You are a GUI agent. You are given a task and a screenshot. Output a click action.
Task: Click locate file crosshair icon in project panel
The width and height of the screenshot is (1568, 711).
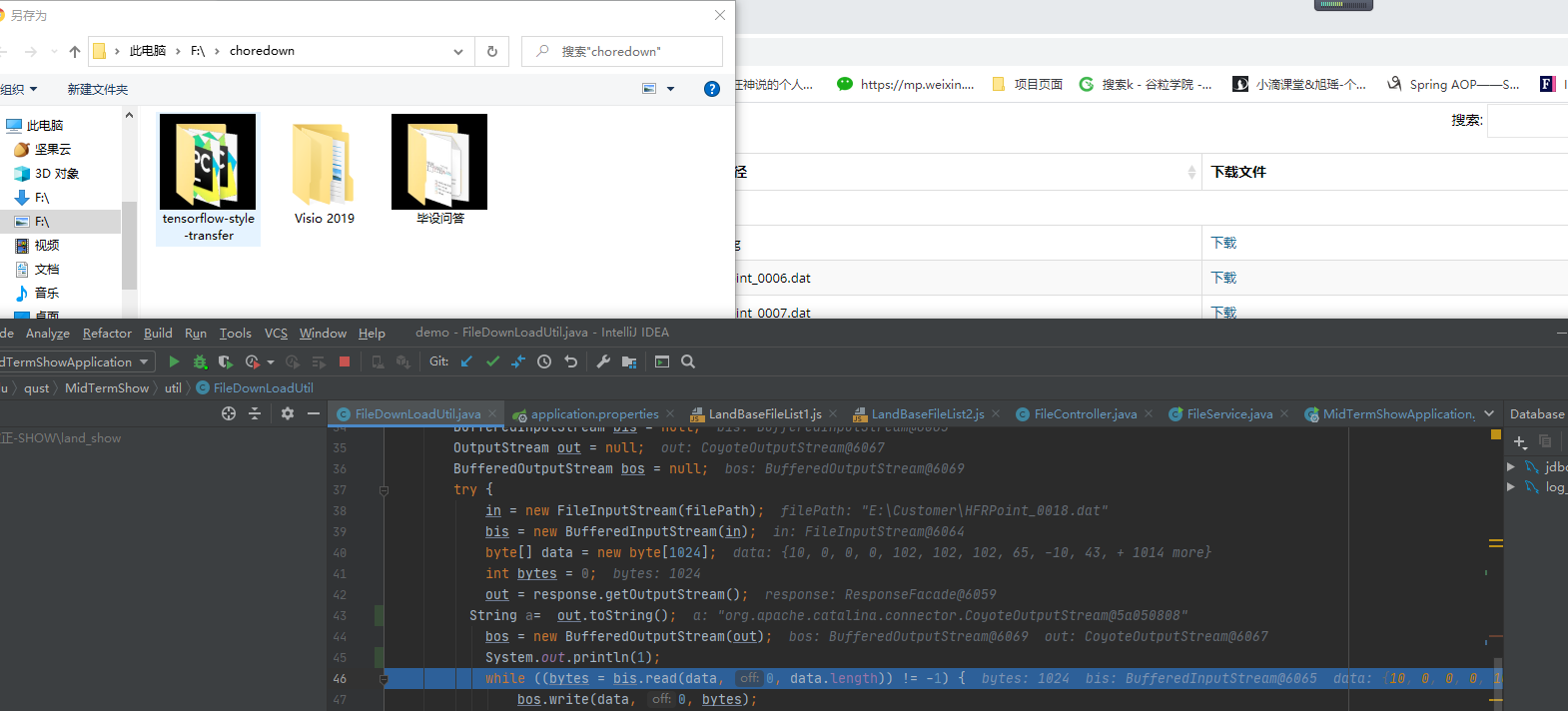coord(229,413)
